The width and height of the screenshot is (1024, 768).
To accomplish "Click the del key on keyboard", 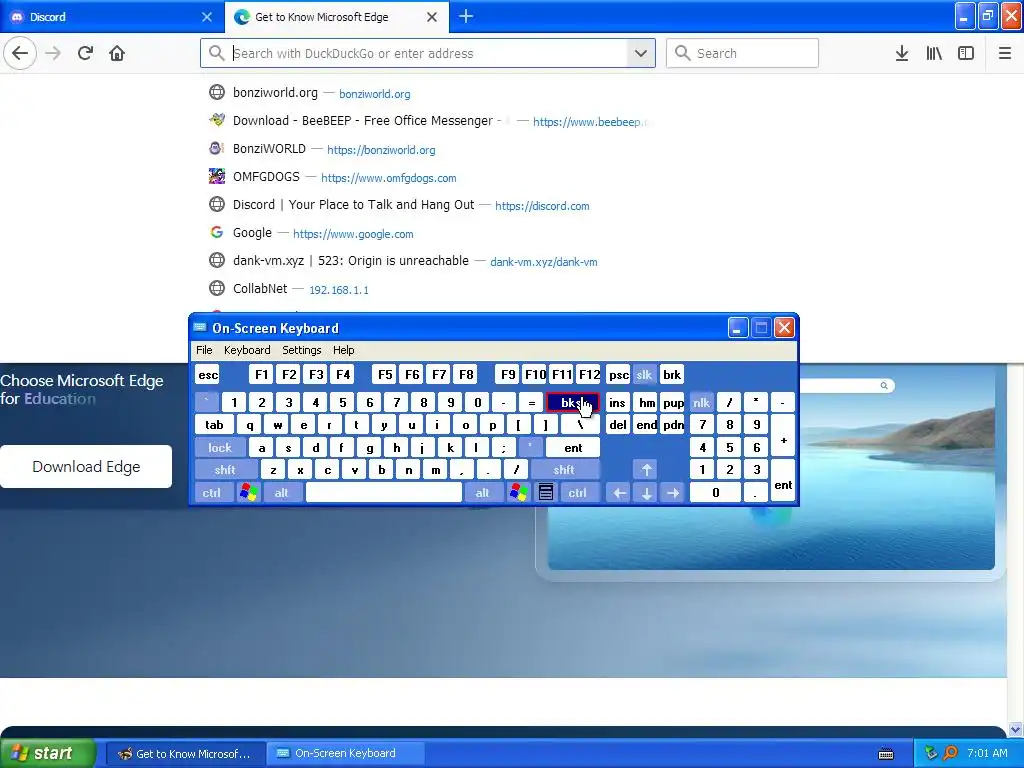I will (618, 425).
